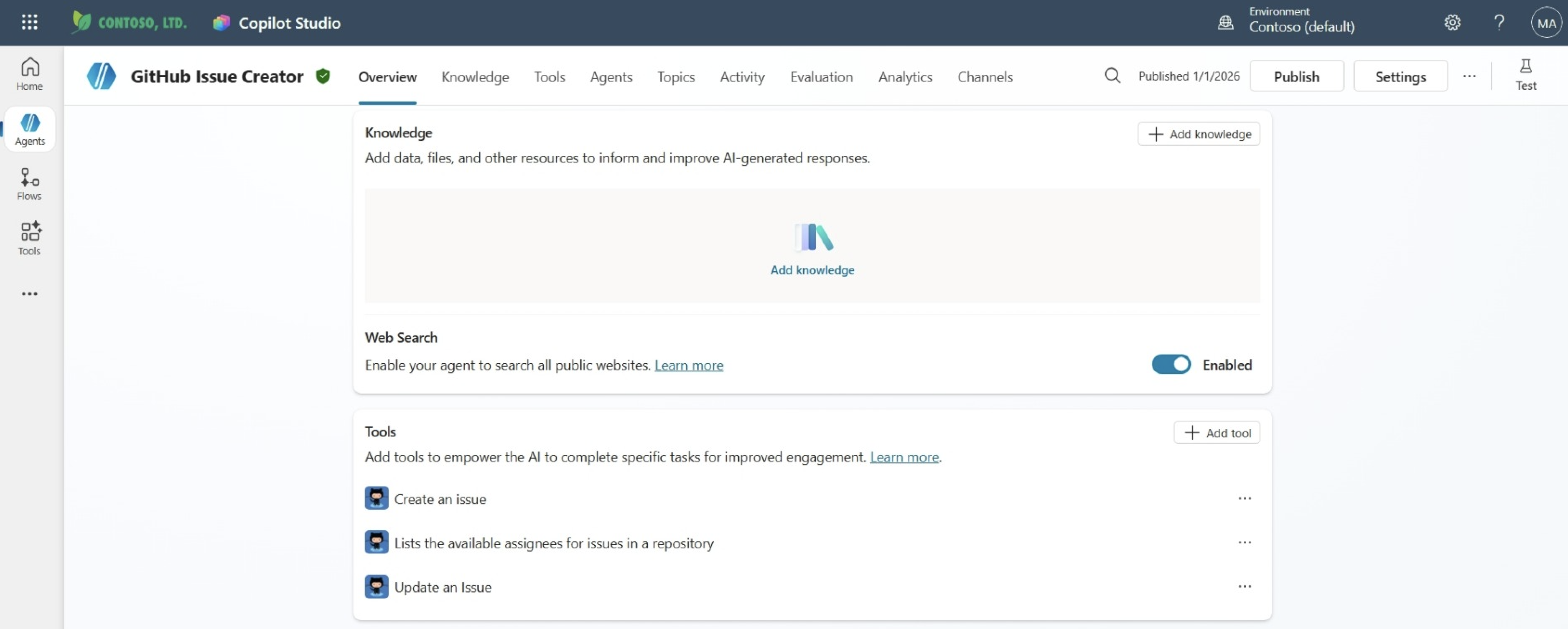Click the Settings button
1568x629 pixels.
tap(1400, 76)
